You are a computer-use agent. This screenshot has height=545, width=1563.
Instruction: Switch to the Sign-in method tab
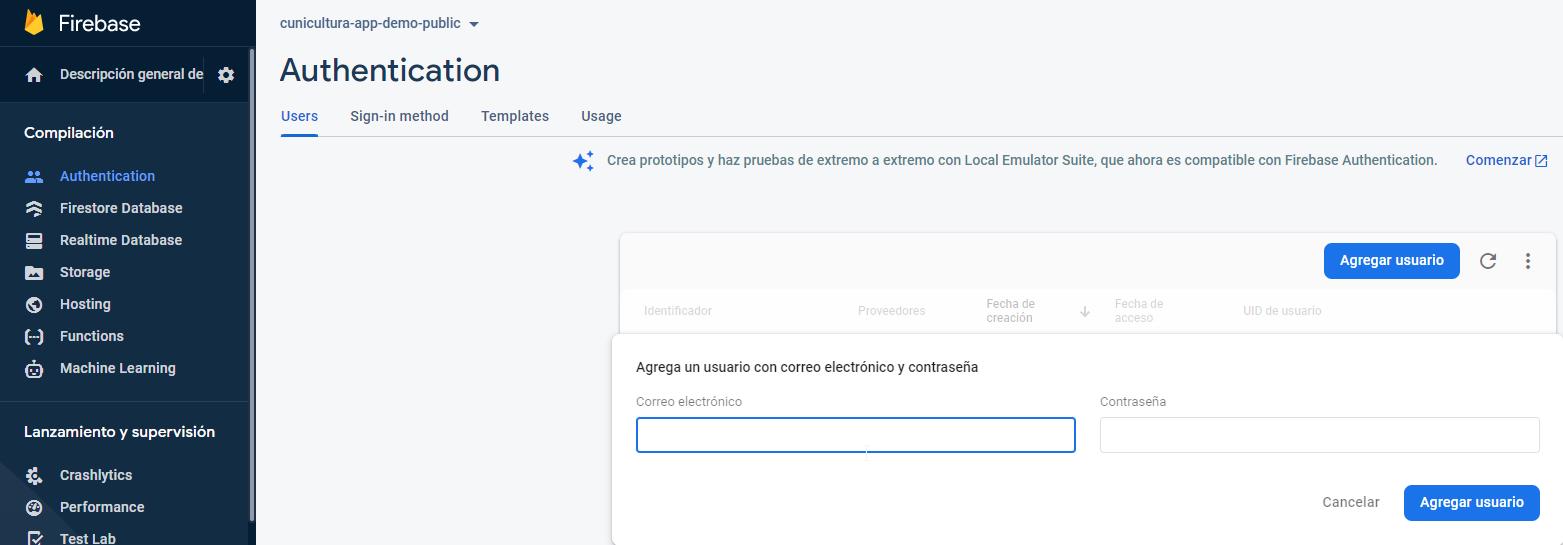[x=399, y=116]
